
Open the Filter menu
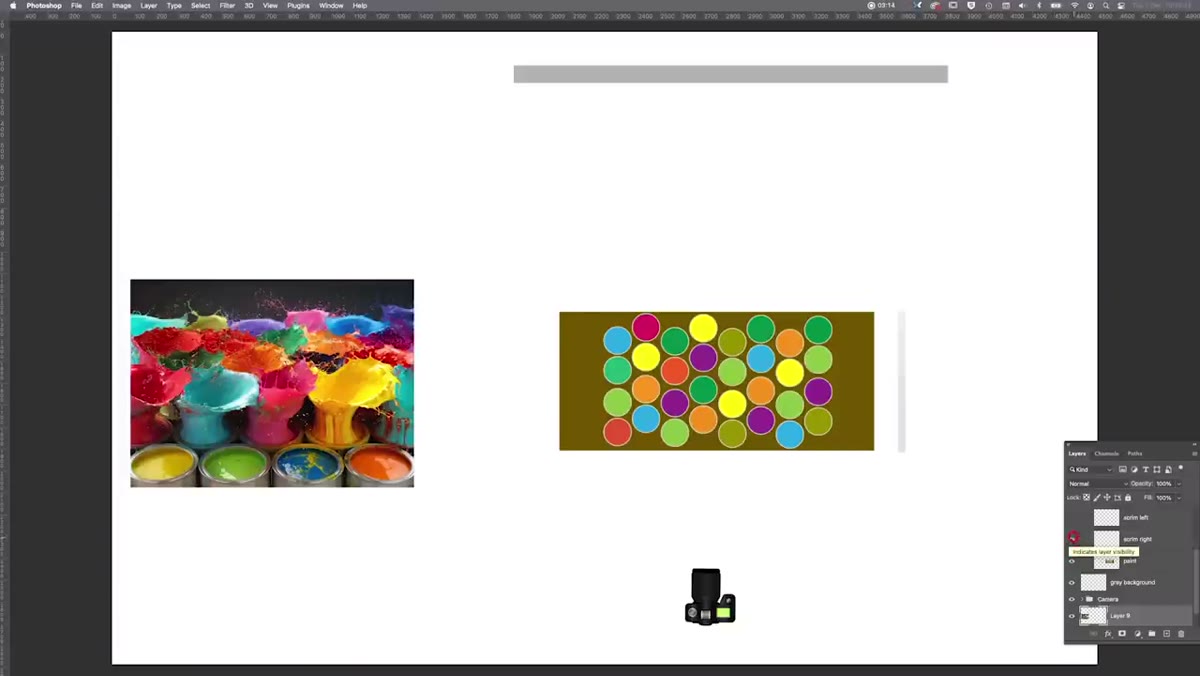tap(227, 5)
